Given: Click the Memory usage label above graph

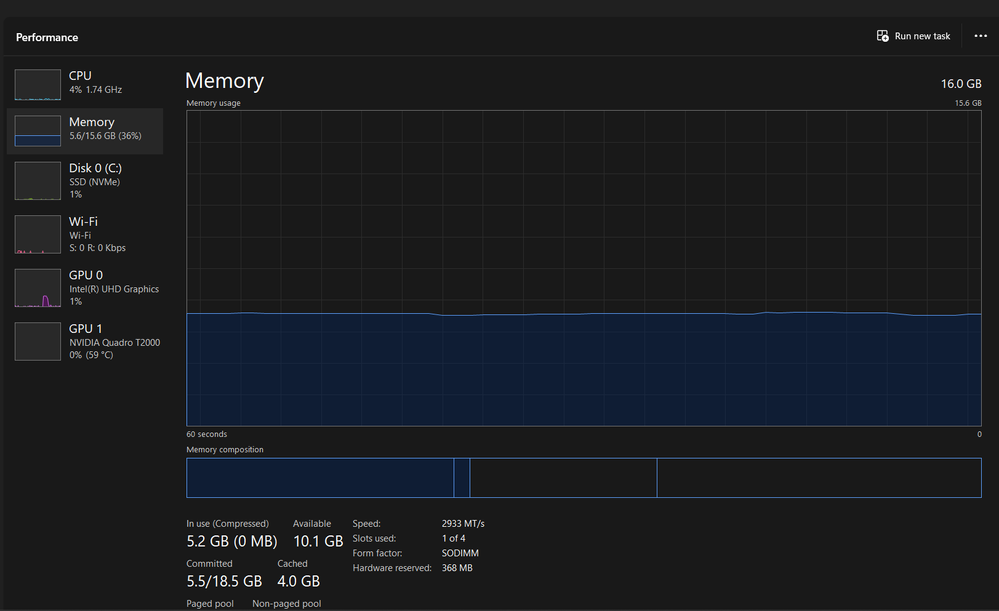Looking at the screenshot, I should (213, 103).
